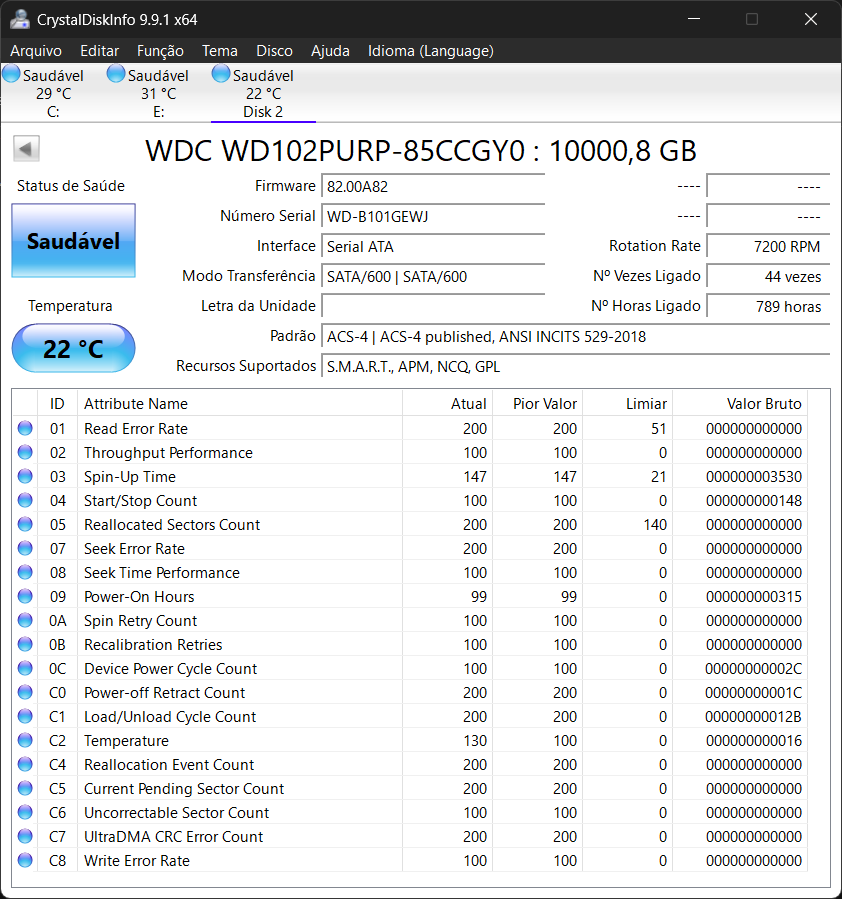
Task: Open the Tema menu
Action: point(220,51)
